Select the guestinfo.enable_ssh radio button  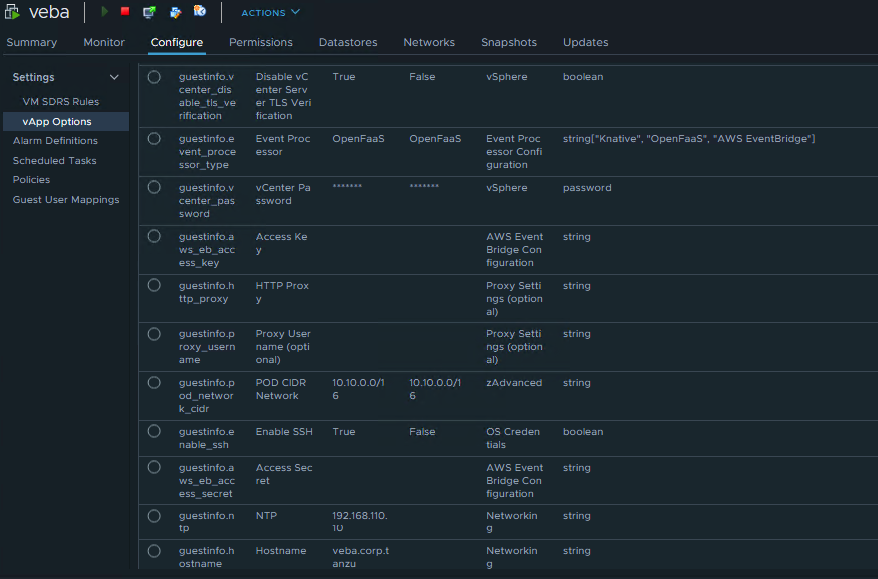point(154,431)
